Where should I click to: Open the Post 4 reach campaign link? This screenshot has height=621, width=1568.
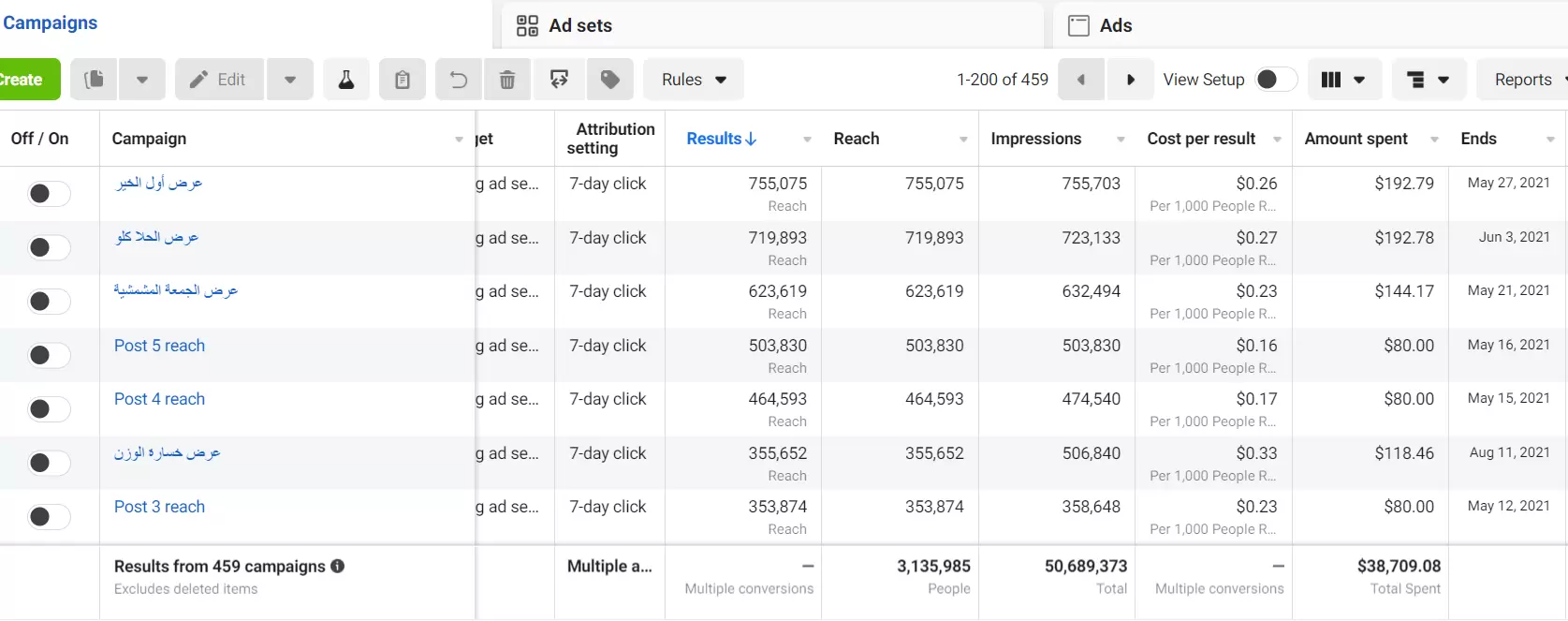[x=159, y=399]
